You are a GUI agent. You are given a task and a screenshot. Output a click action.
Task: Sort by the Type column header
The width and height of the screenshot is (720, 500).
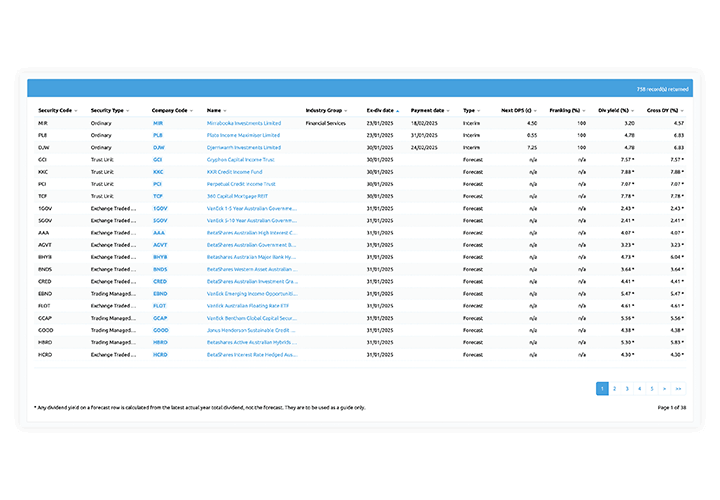(472, 111)
